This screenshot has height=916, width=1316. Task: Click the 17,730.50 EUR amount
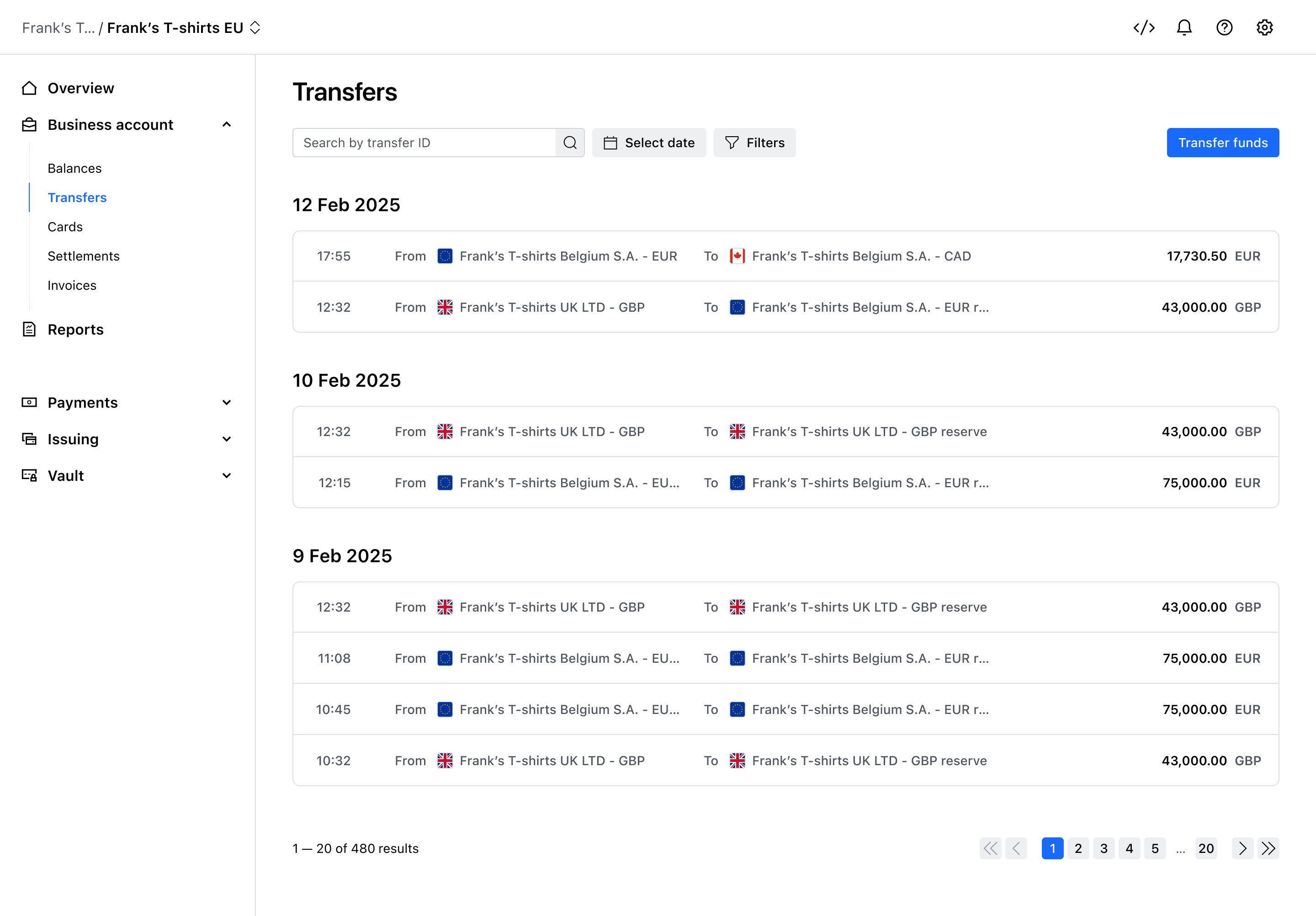pyautogui.click(x=1213, y=256)
